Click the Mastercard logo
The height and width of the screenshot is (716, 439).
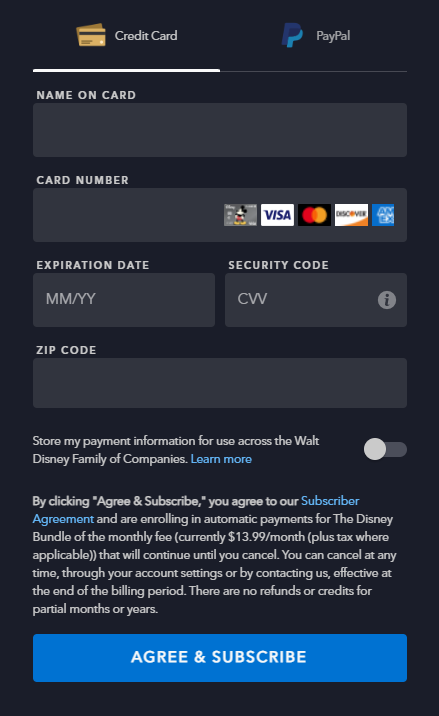314,215
